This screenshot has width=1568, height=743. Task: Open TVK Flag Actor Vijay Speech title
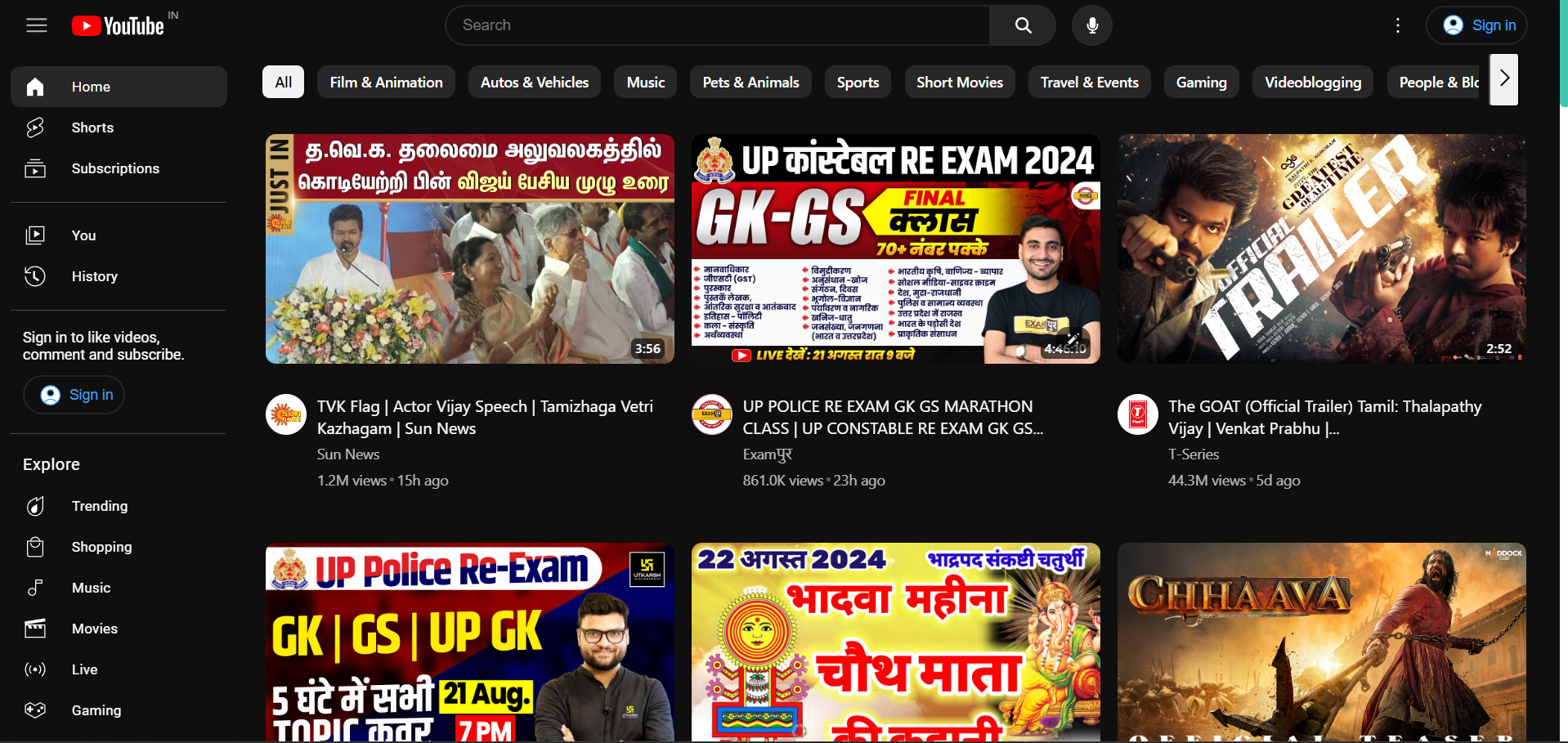click(485, 417)
